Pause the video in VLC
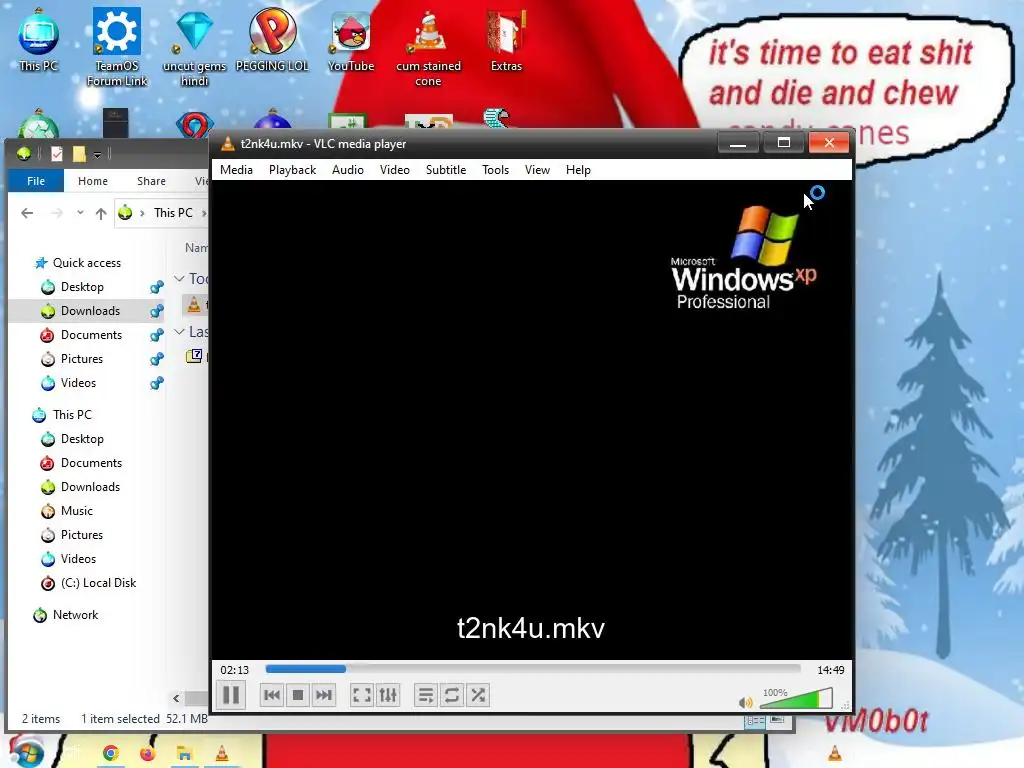 click(231, 695)
